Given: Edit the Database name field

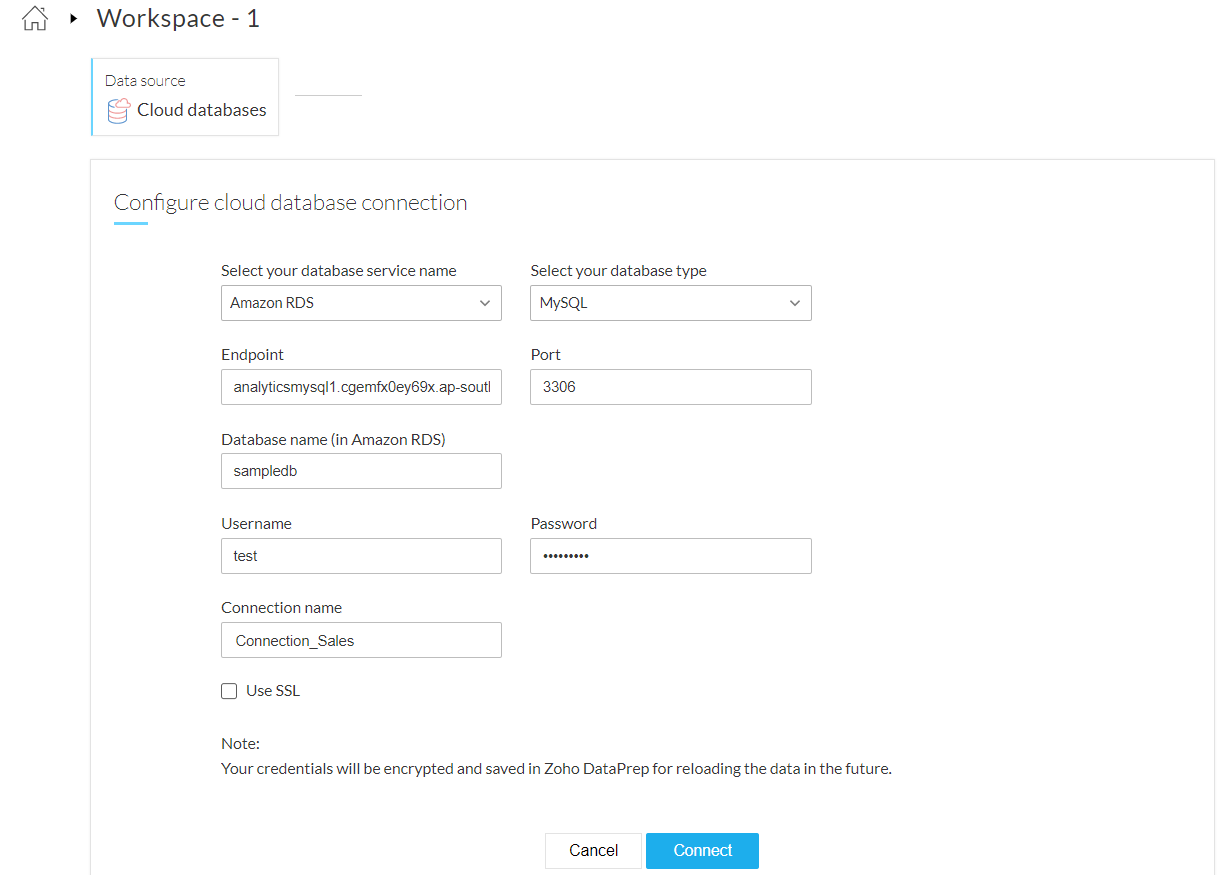Looking at the screenshot, I should (361, 471).
